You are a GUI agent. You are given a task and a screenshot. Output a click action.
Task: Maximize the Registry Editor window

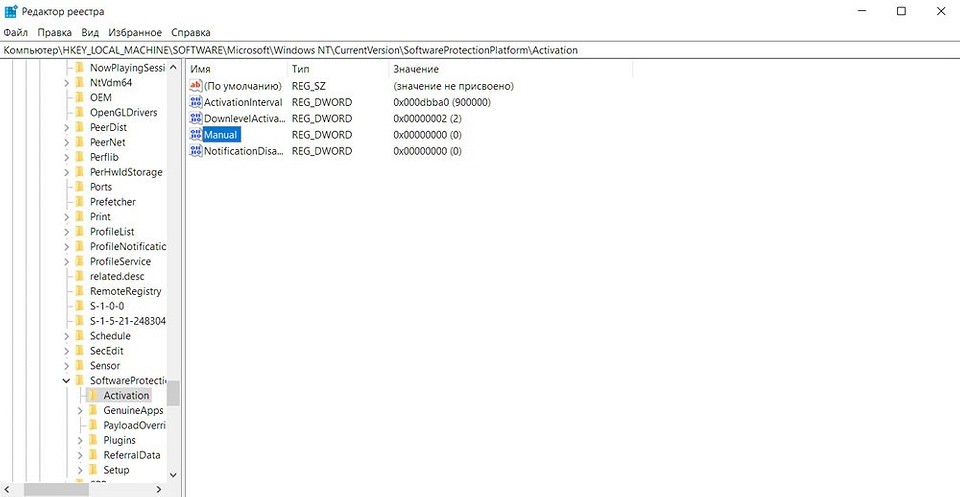901,11
